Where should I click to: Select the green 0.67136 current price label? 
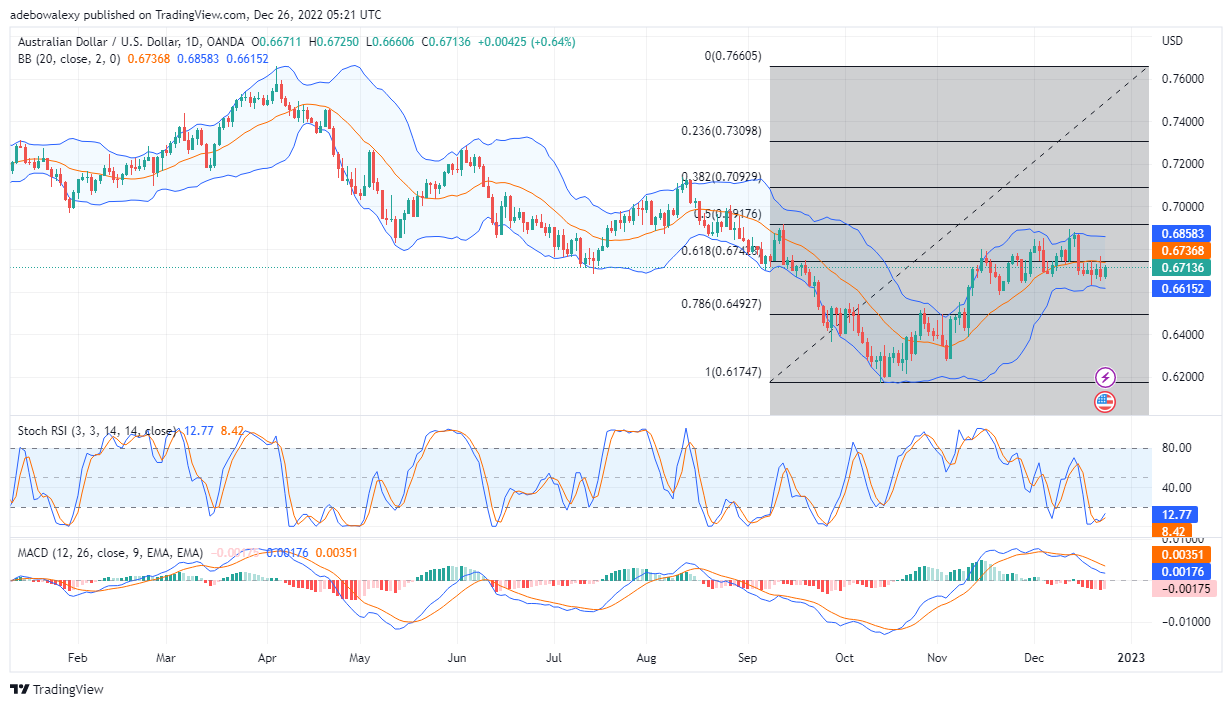pyautogui.click(x=1180, y=268)
